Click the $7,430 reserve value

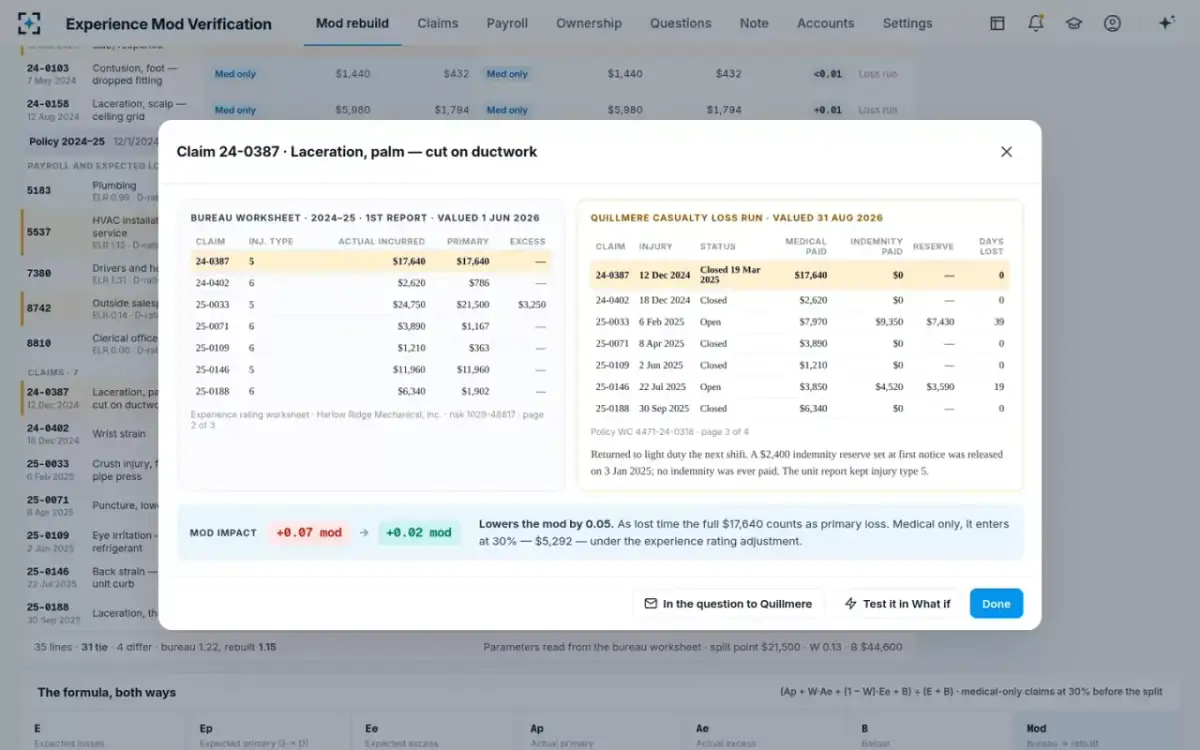click(x=940, y=322)
